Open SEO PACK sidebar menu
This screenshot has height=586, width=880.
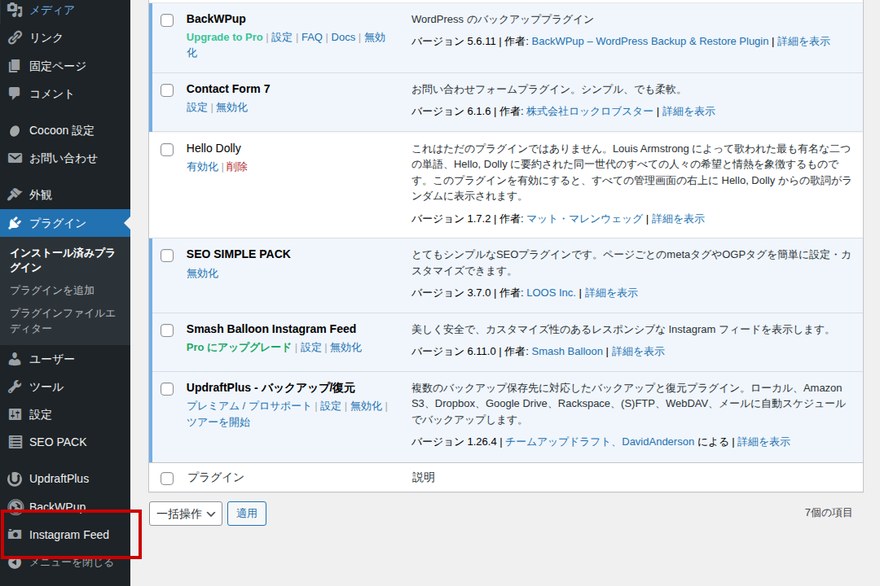point(58,442)
